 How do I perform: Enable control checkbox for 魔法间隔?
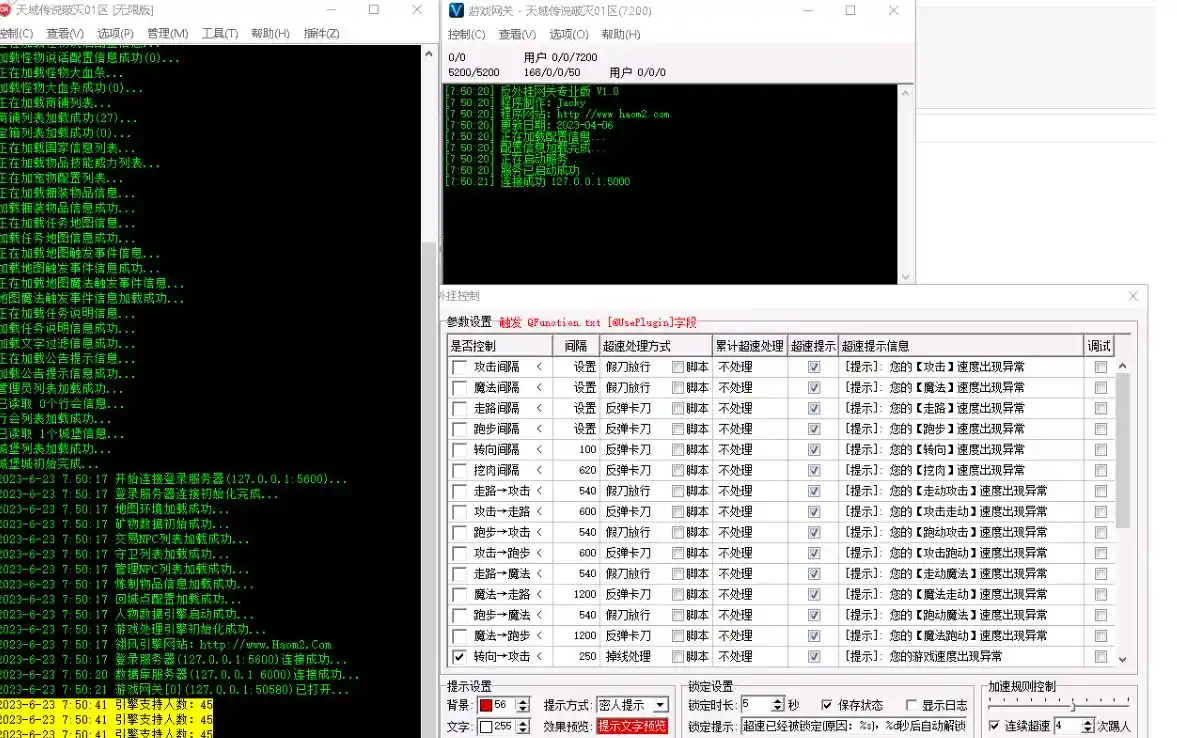coord(459,387)
